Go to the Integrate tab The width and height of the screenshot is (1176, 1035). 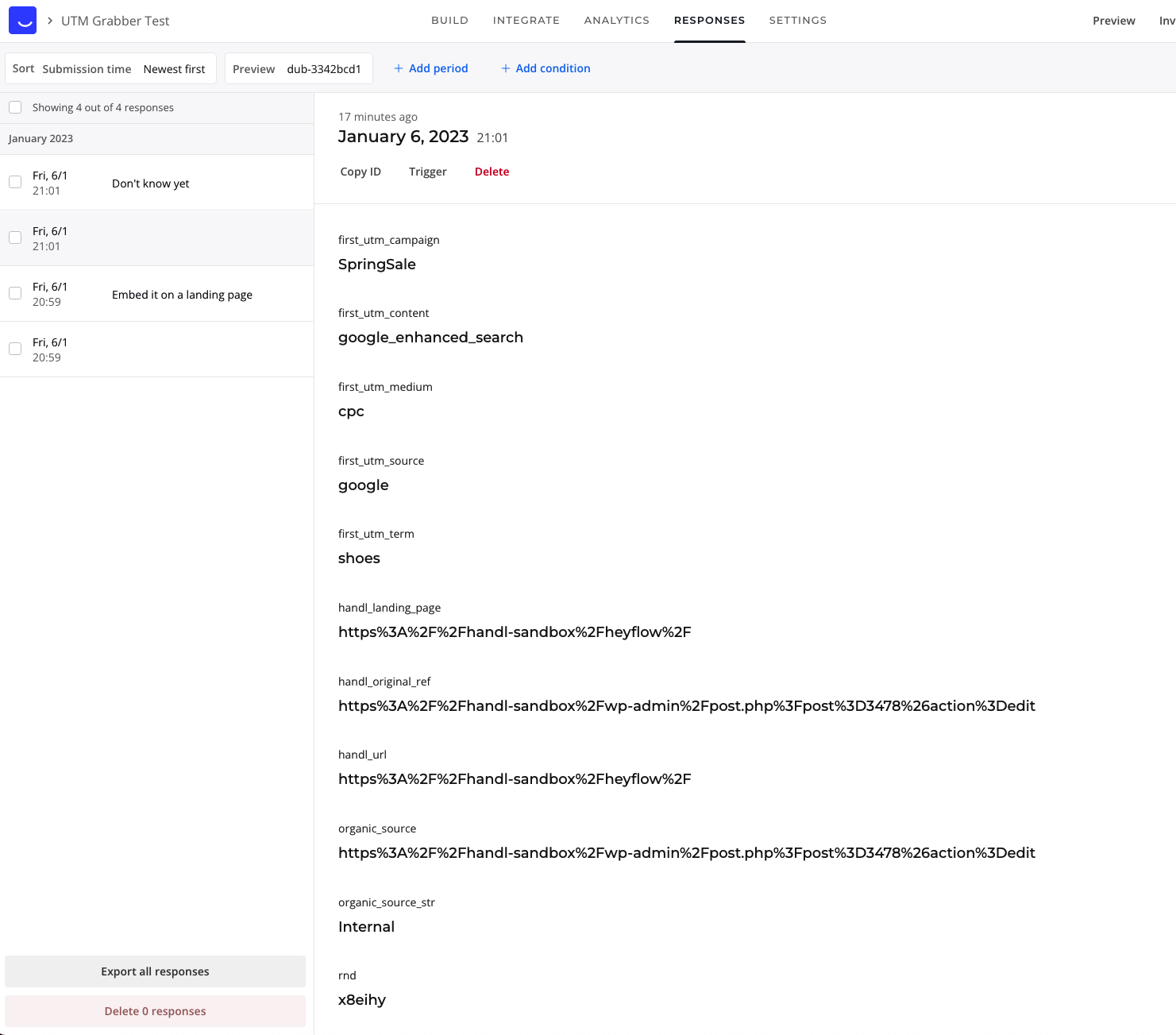pos(526,21)
